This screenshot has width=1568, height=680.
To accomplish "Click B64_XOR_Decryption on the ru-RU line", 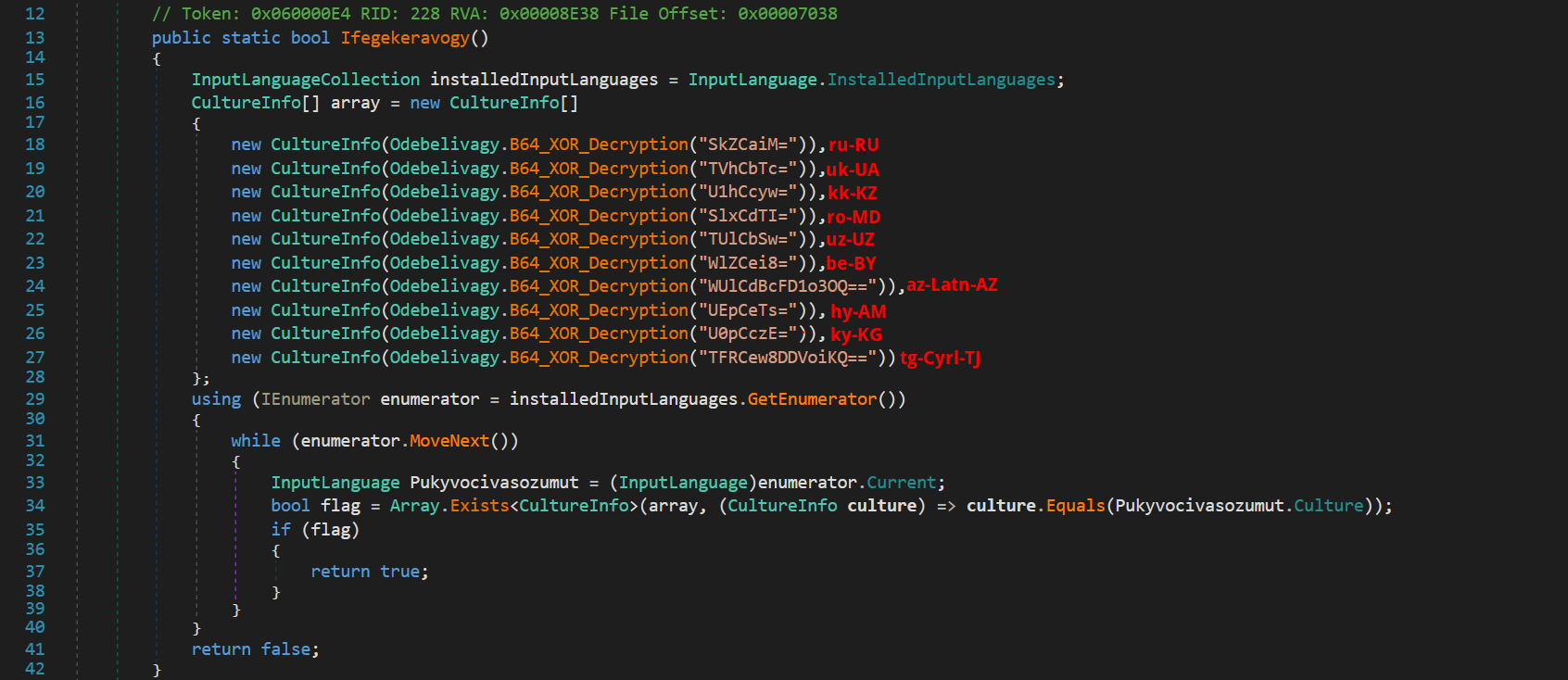I will pyautogui.click(x=599, y=145).
